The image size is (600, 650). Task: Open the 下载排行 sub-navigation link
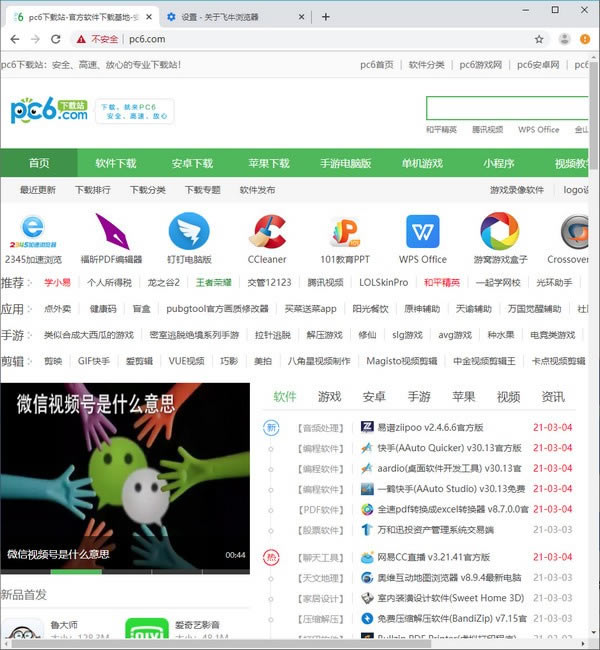tap(93, 190)
